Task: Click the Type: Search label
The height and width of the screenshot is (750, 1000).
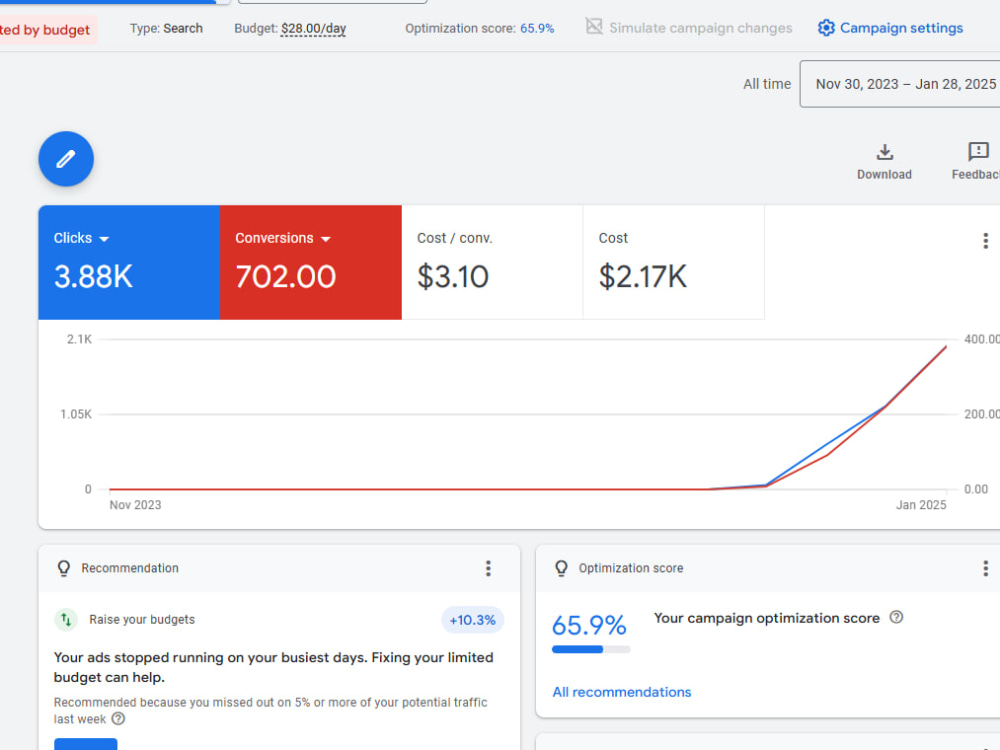Action: (x=166, y=29)
